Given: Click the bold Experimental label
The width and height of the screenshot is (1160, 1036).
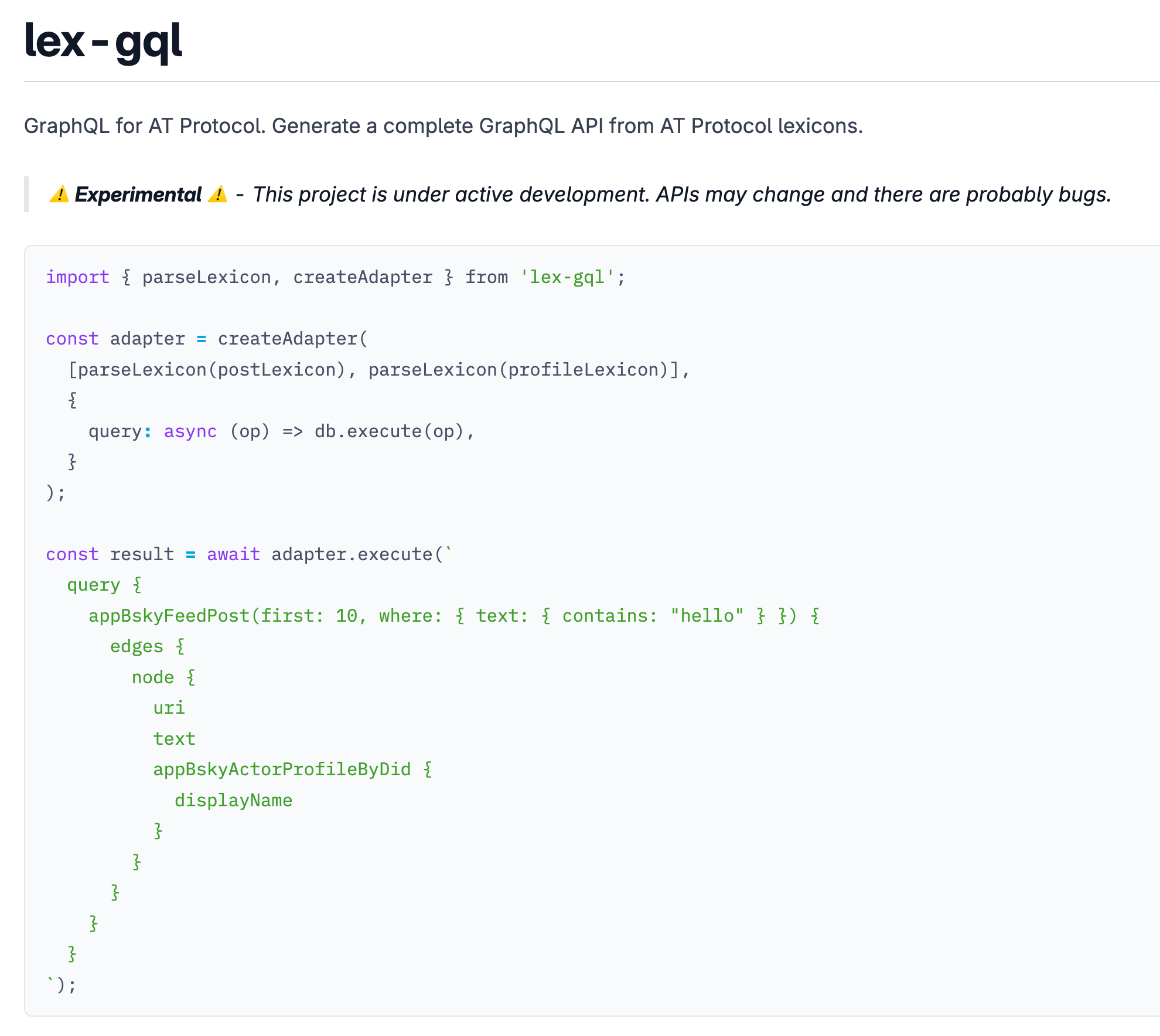Looking at the screenshot, I should pos(138,195).
